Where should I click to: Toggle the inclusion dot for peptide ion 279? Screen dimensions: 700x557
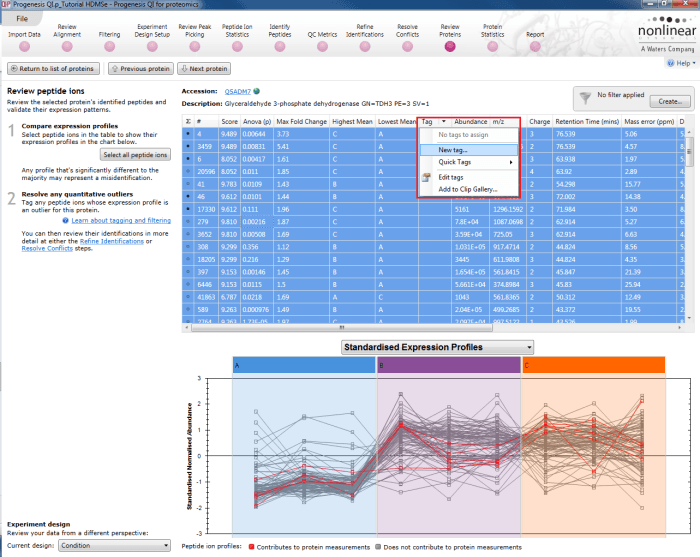pyautogui.click(x=188, y=221)
